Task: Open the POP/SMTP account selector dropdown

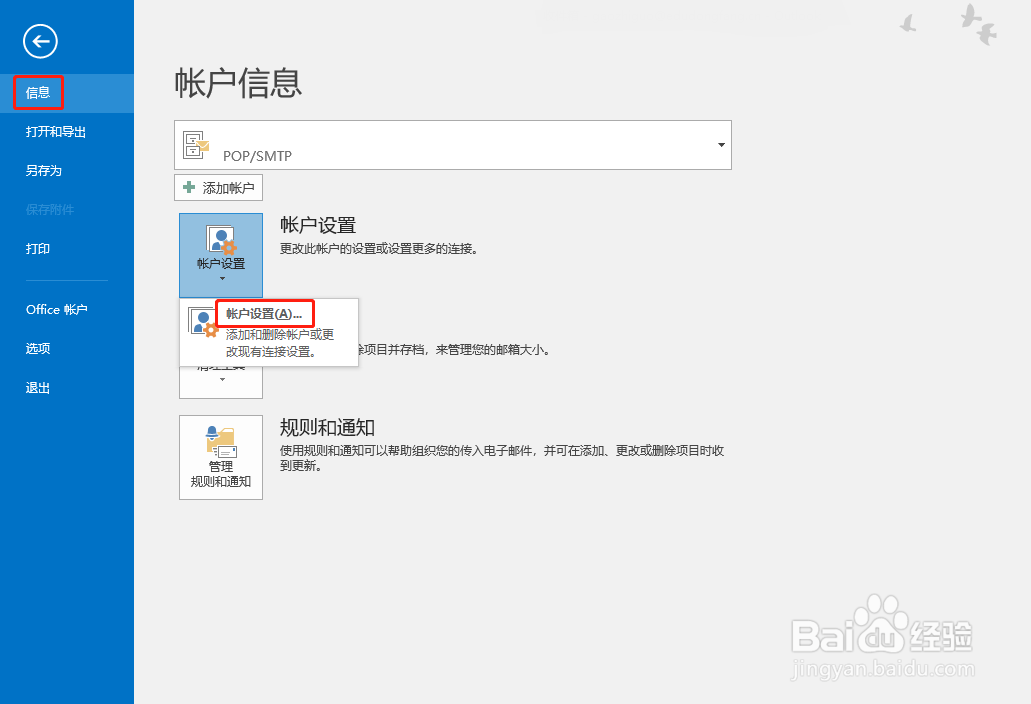Action: tap(719, 144)
